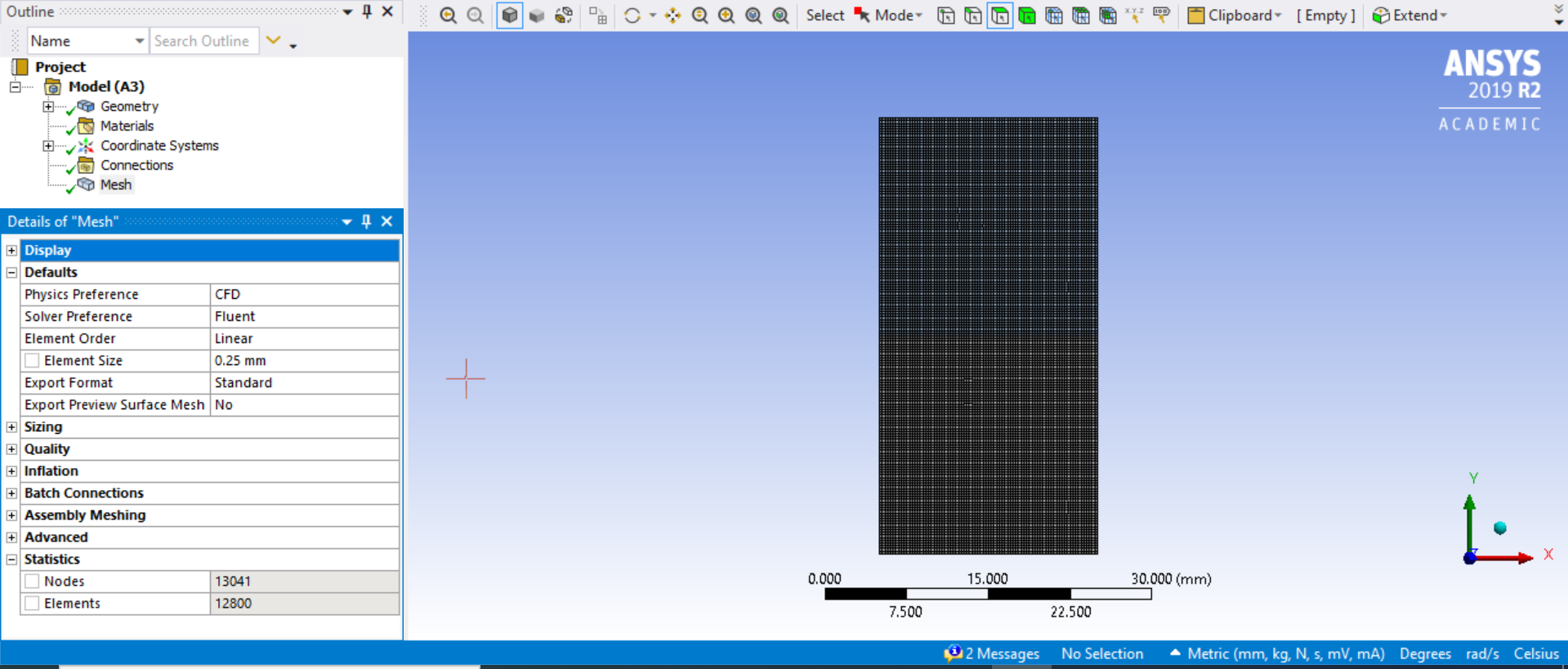Screen dimensions: 1568x669
Task: Enable the Edge selection filter
Action: [x=973, y=16]
